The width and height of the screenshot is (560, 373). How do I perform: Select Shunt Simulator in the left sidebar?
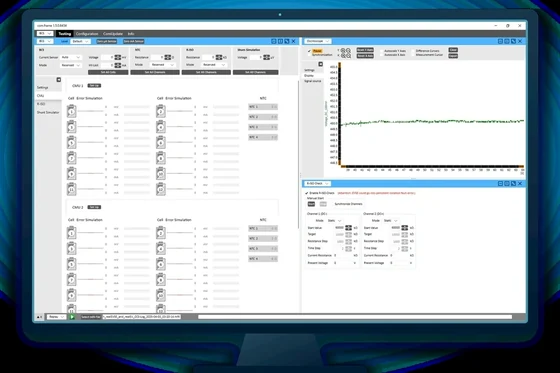click(x=48, y=112)
